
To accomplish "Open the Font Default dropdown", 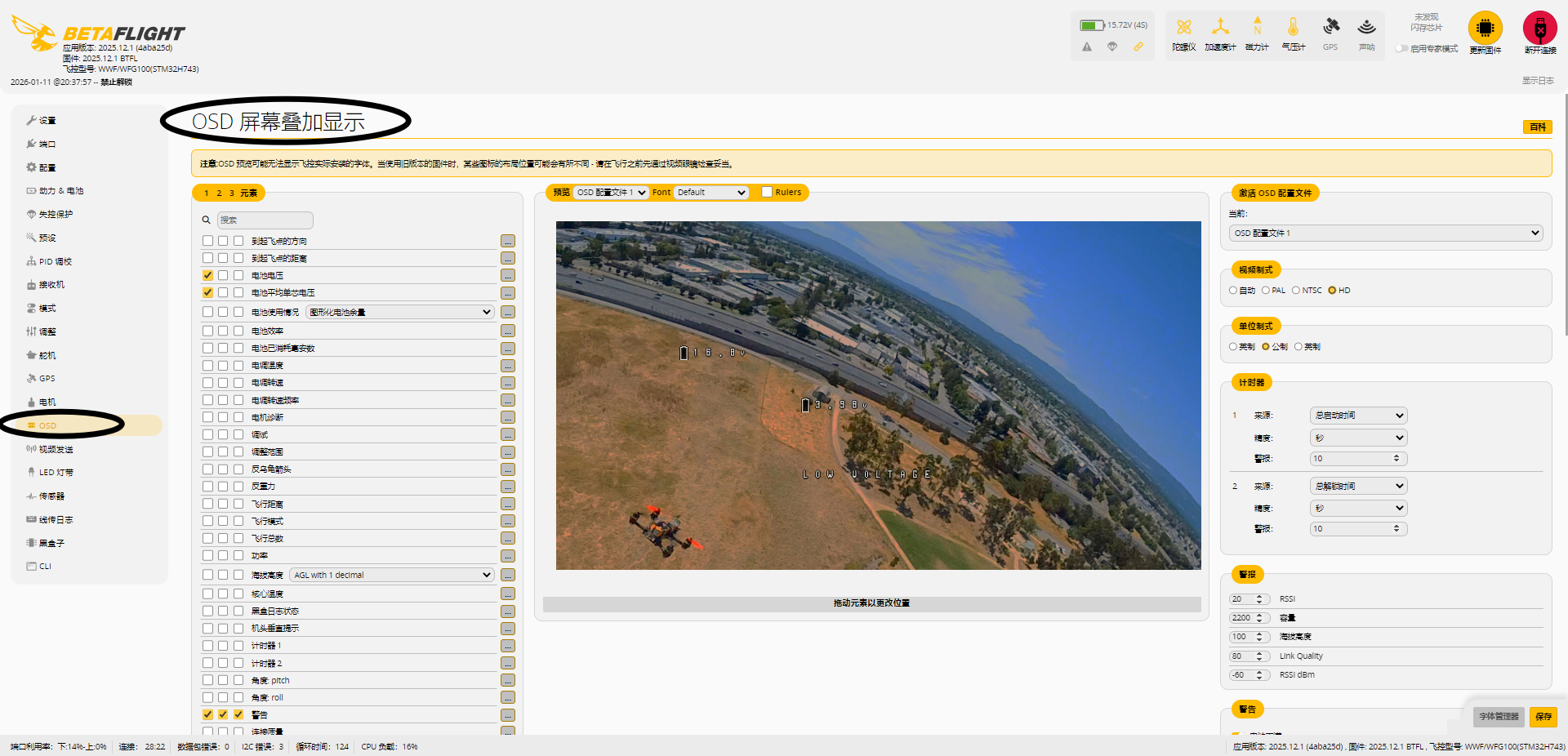I will pyautogui.click(x=710, y=193).
